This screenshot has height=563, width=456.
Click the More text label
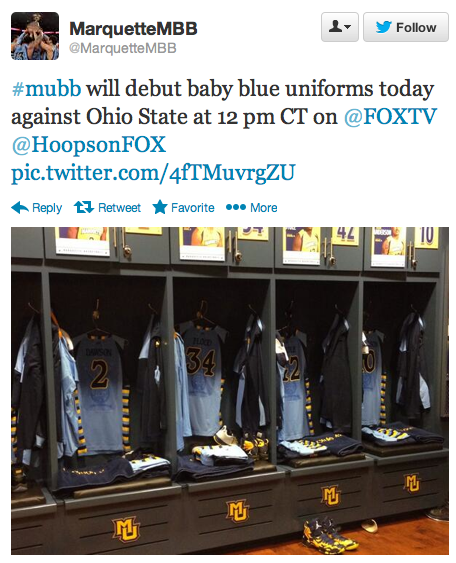(x=264, y=208)
